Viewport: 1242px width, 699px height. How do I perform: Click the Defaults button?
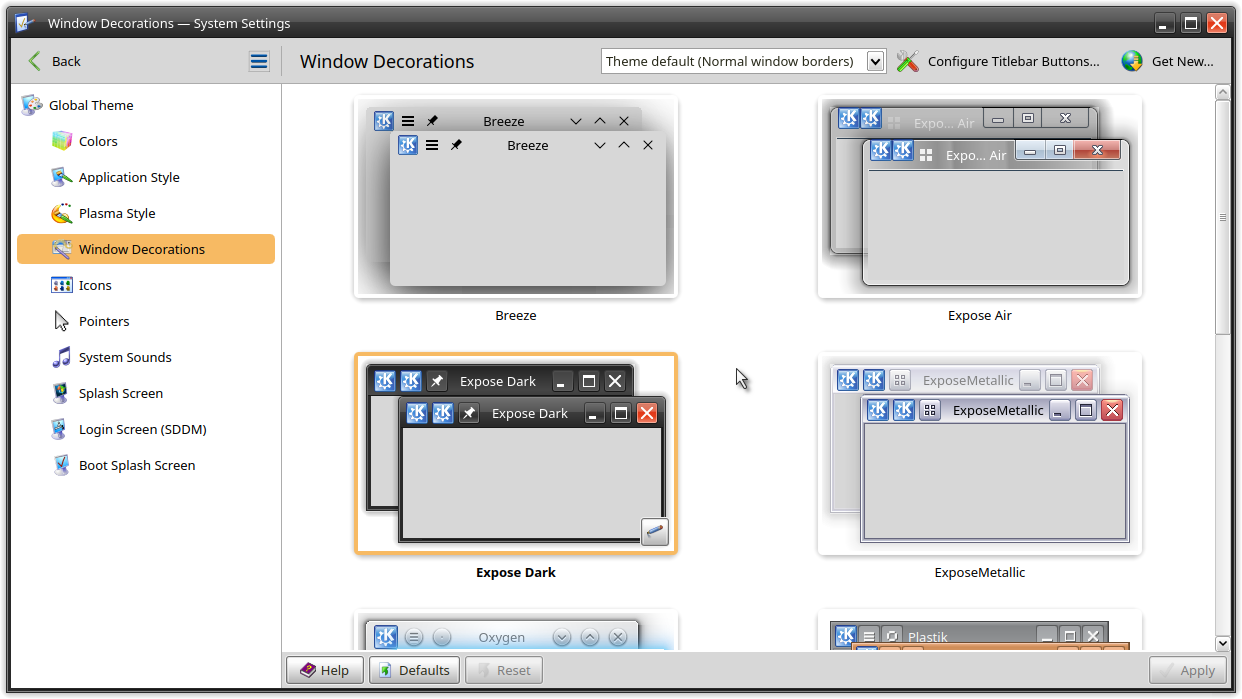click(x=414, y=670)
